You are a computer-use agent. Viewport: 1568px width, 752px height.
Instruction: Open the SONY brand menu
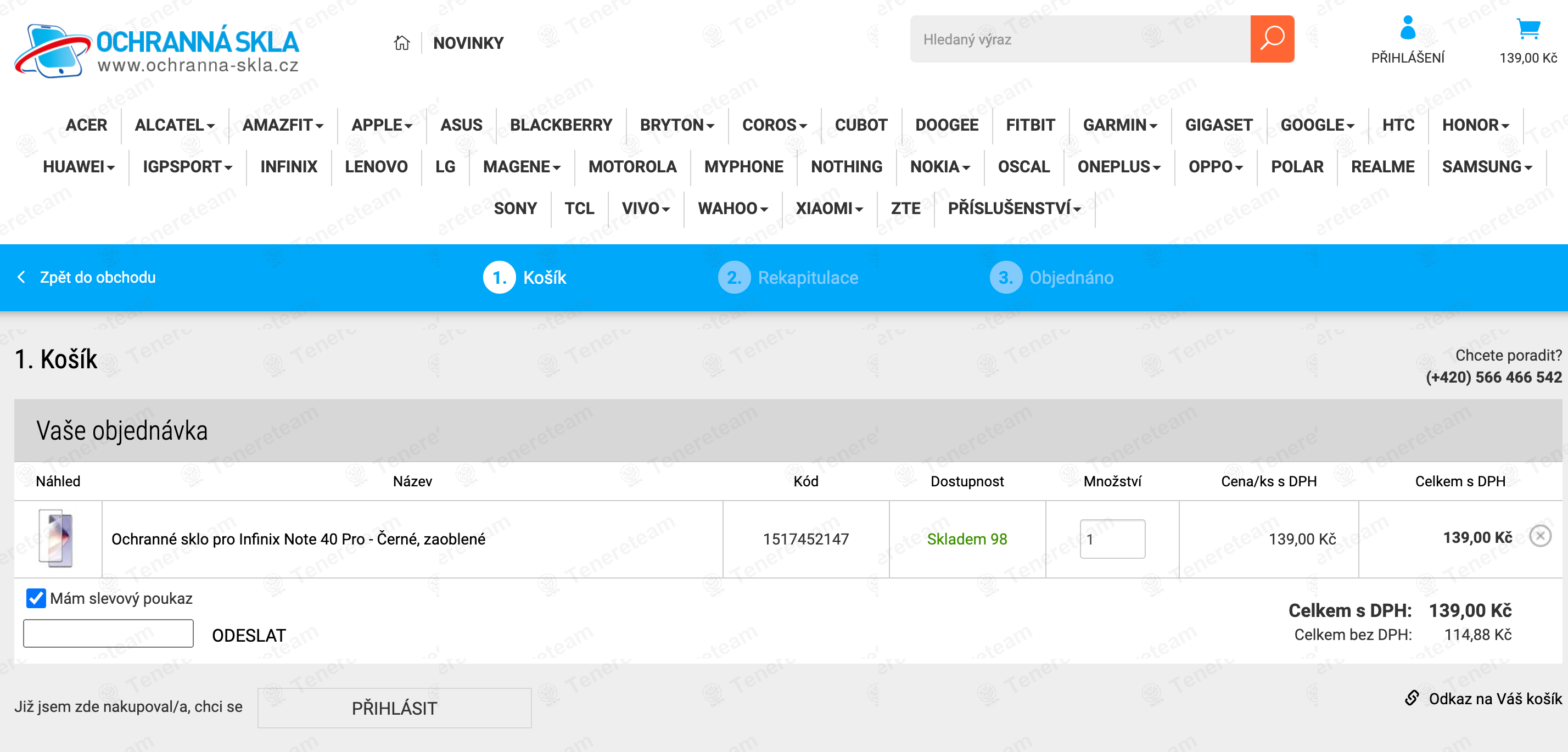point(515,209)
